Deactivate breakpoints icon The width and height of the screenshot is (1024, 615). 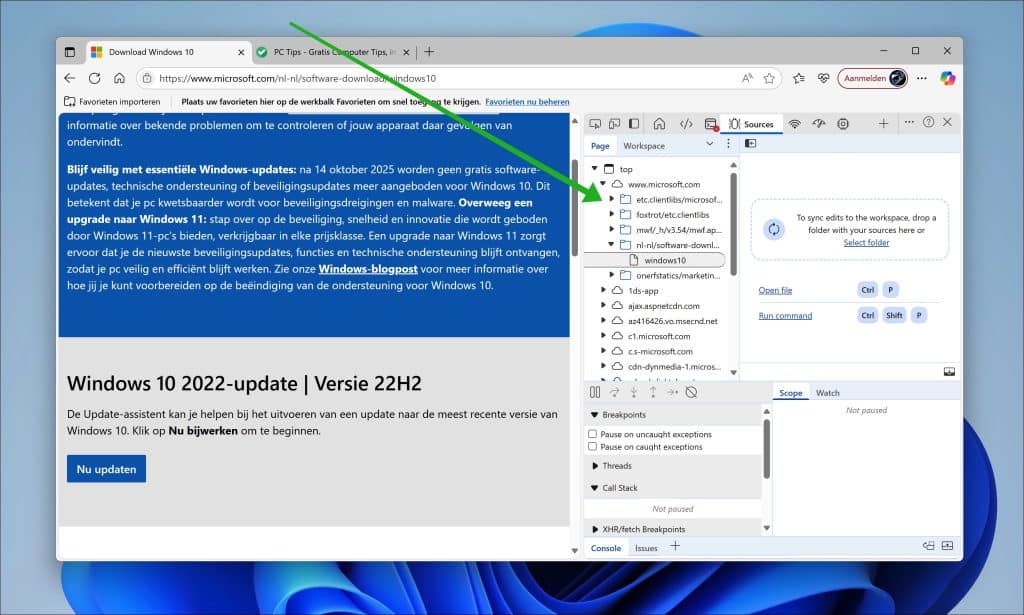tap(692, 392)
